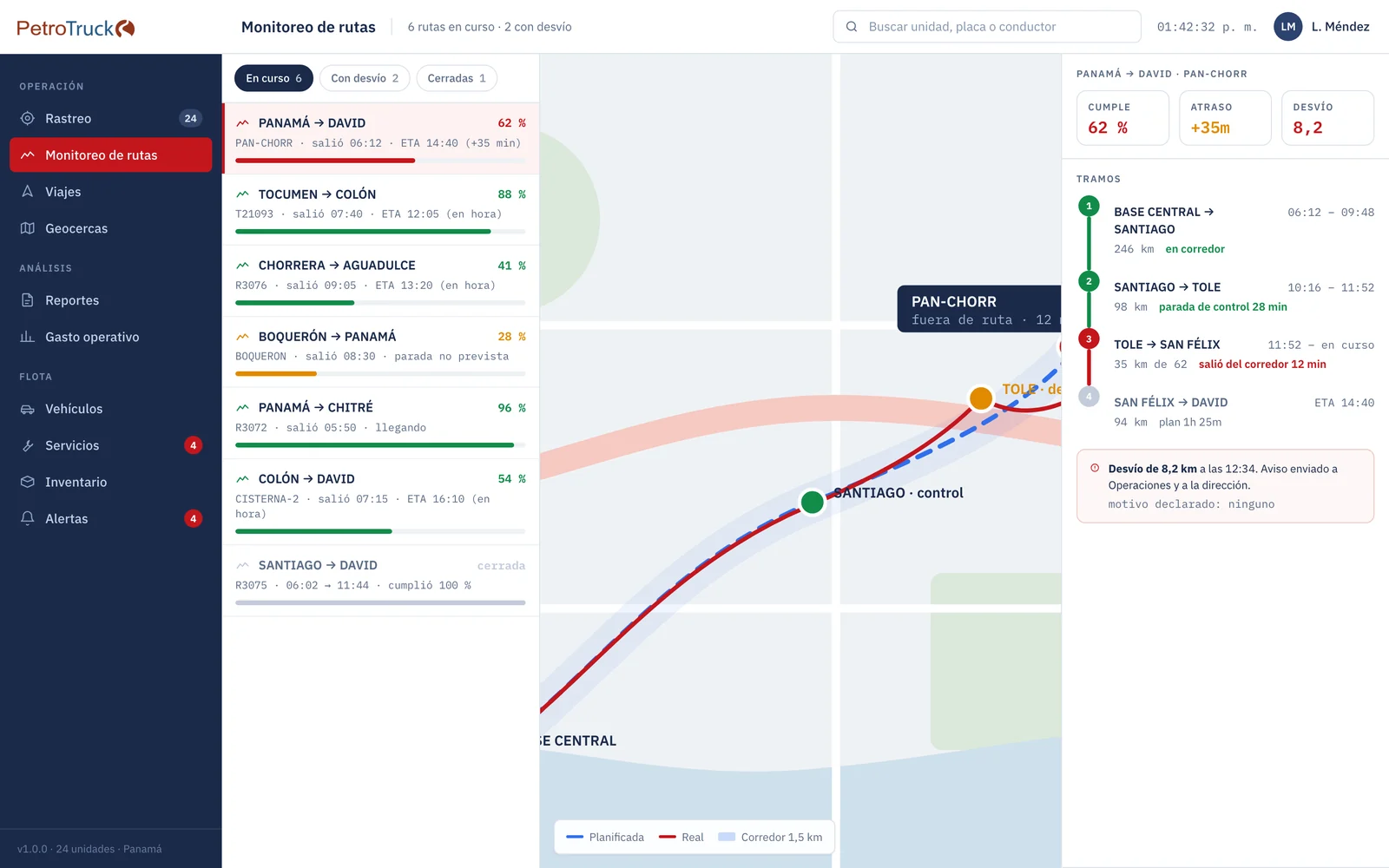Open the Viajes navigation icon

28,191
